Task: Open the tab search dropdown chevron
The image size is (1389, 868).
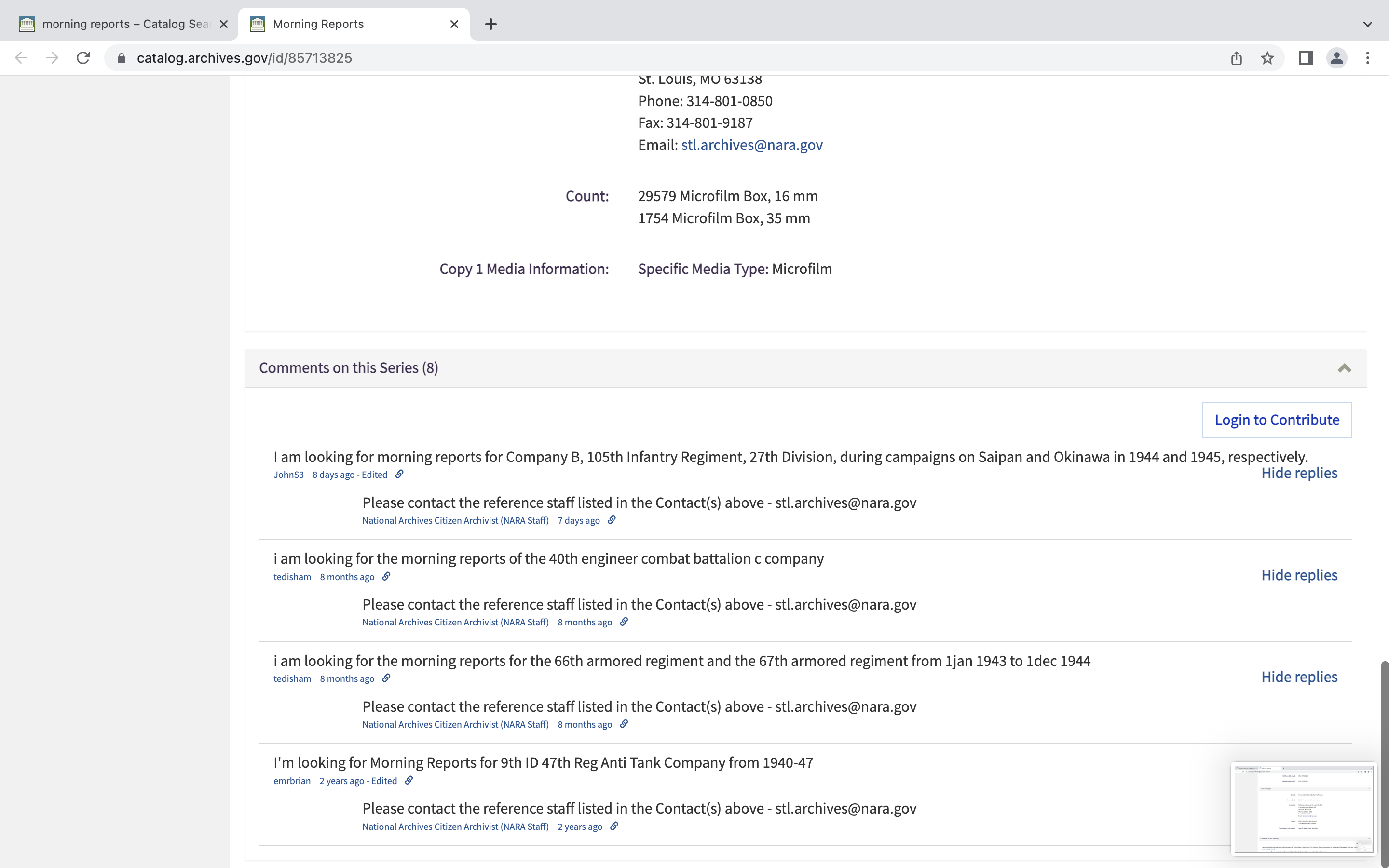Action: (x=1367, y=24)
